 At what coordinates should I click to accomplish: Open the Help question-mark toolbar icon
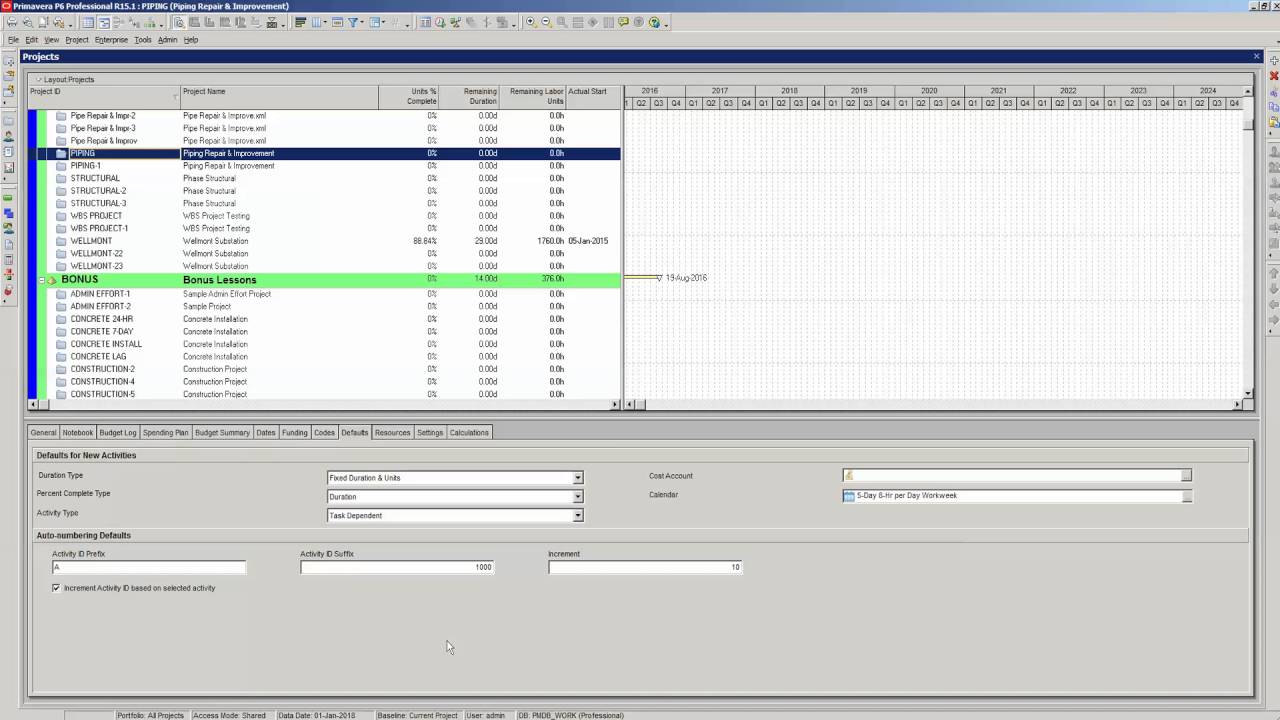point(654,22)
